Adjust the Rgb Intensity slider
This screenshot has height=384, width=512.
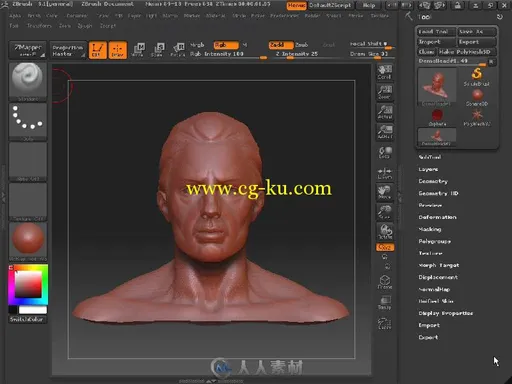pos(228,55)
